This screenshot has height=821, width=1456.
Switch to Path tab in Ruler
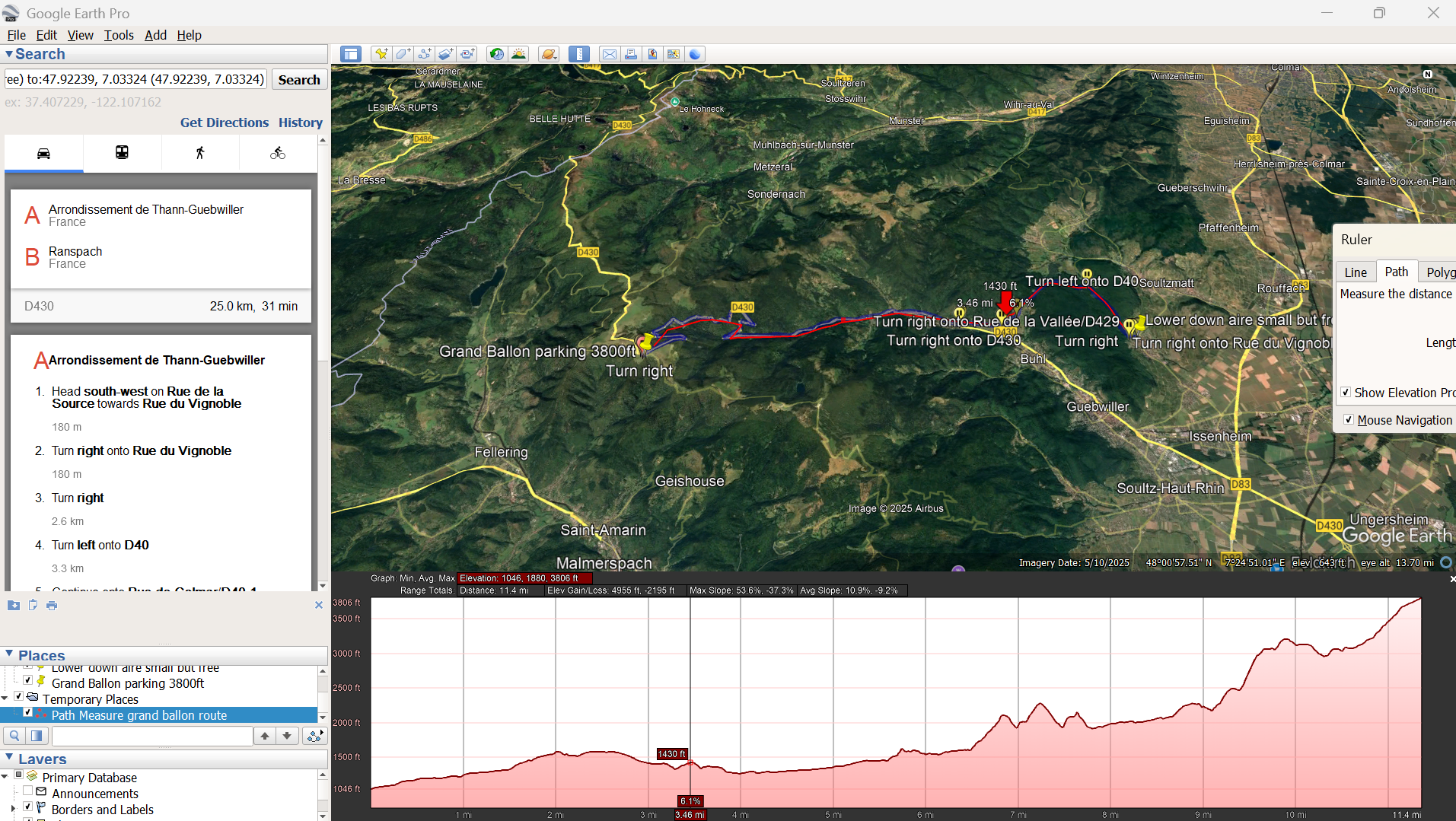pyautogui.click(x=1396, y=272)
